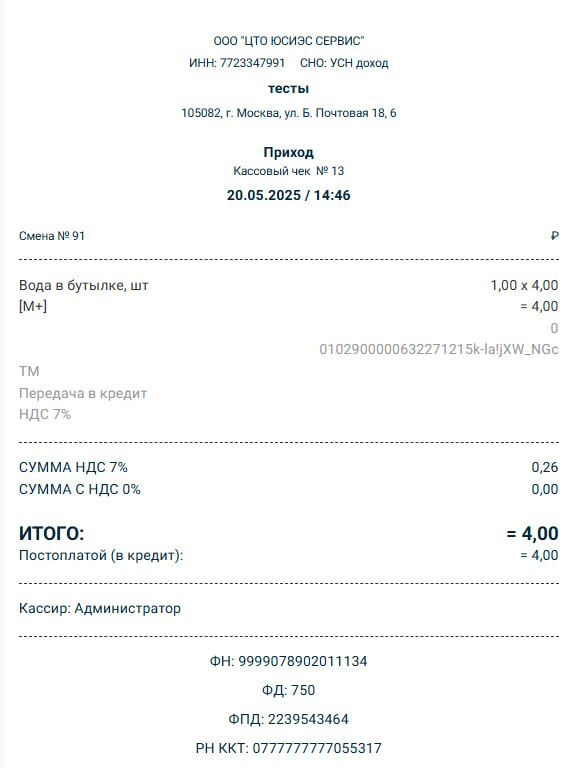Image resolution: width=567 pixels, height=768 pixels.
Task: Click the bold "тесты" heading
Action: (288, 89)
